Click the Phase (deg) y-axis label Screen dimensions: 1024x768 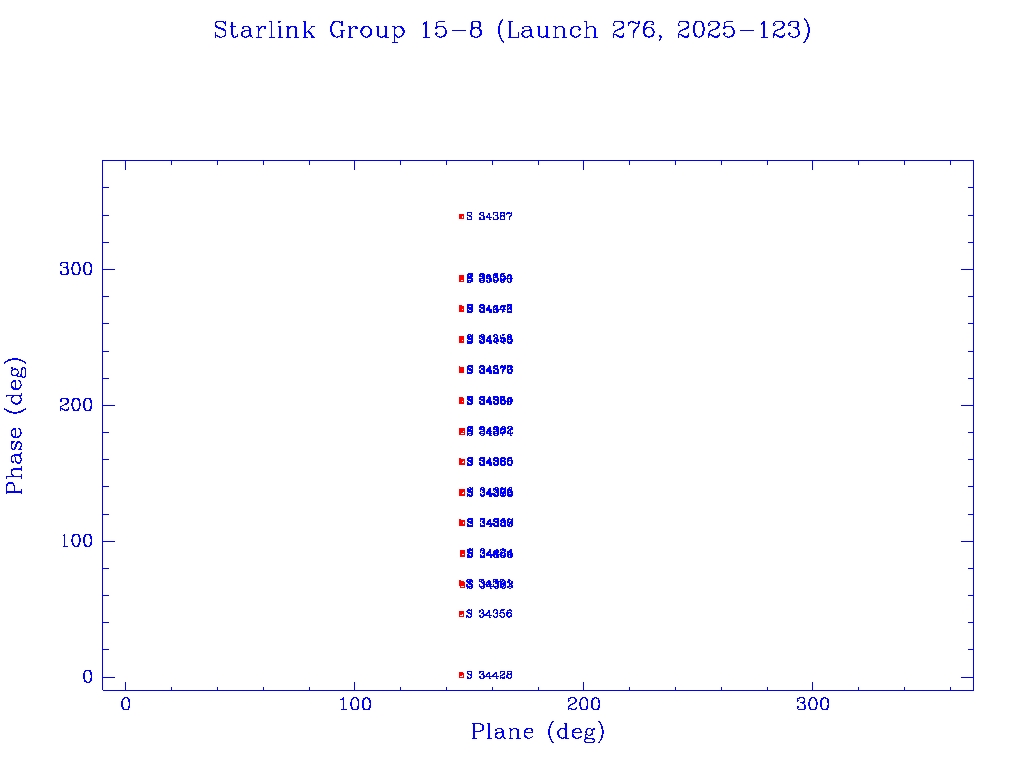coord(16,425)
